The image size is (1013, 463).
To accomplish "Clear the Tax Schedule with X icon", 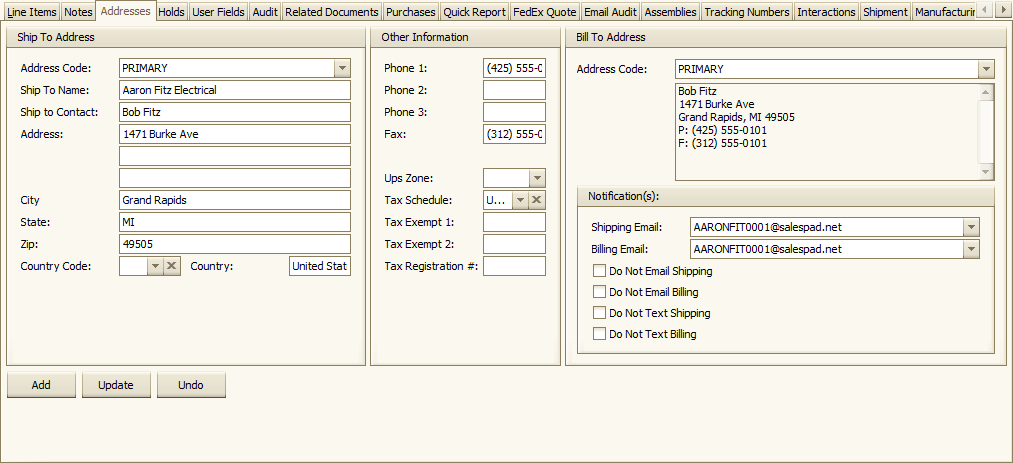I will tap(537, 200).
